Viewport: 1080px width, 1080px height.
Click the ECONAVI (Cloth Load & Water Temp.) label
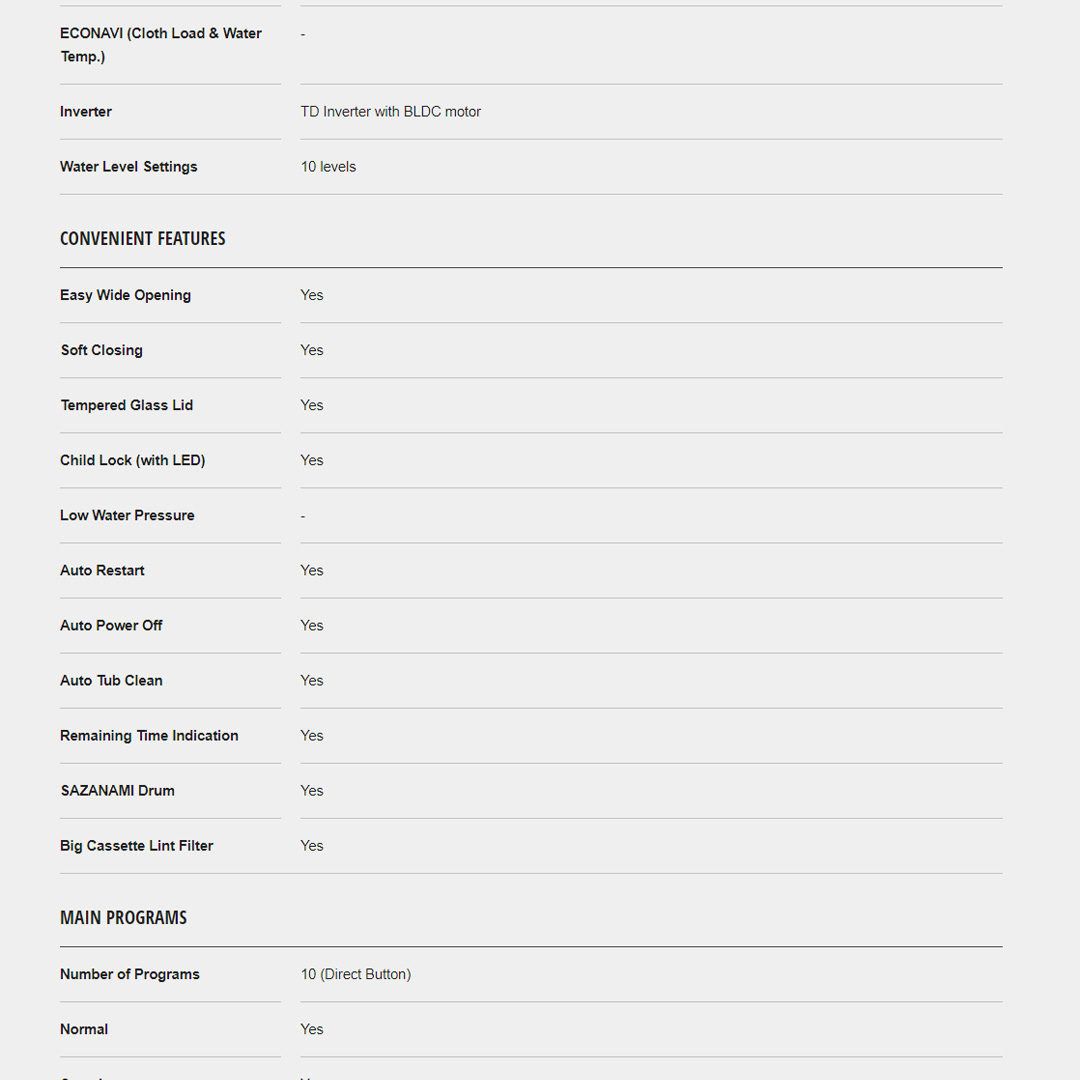point(161,44)
